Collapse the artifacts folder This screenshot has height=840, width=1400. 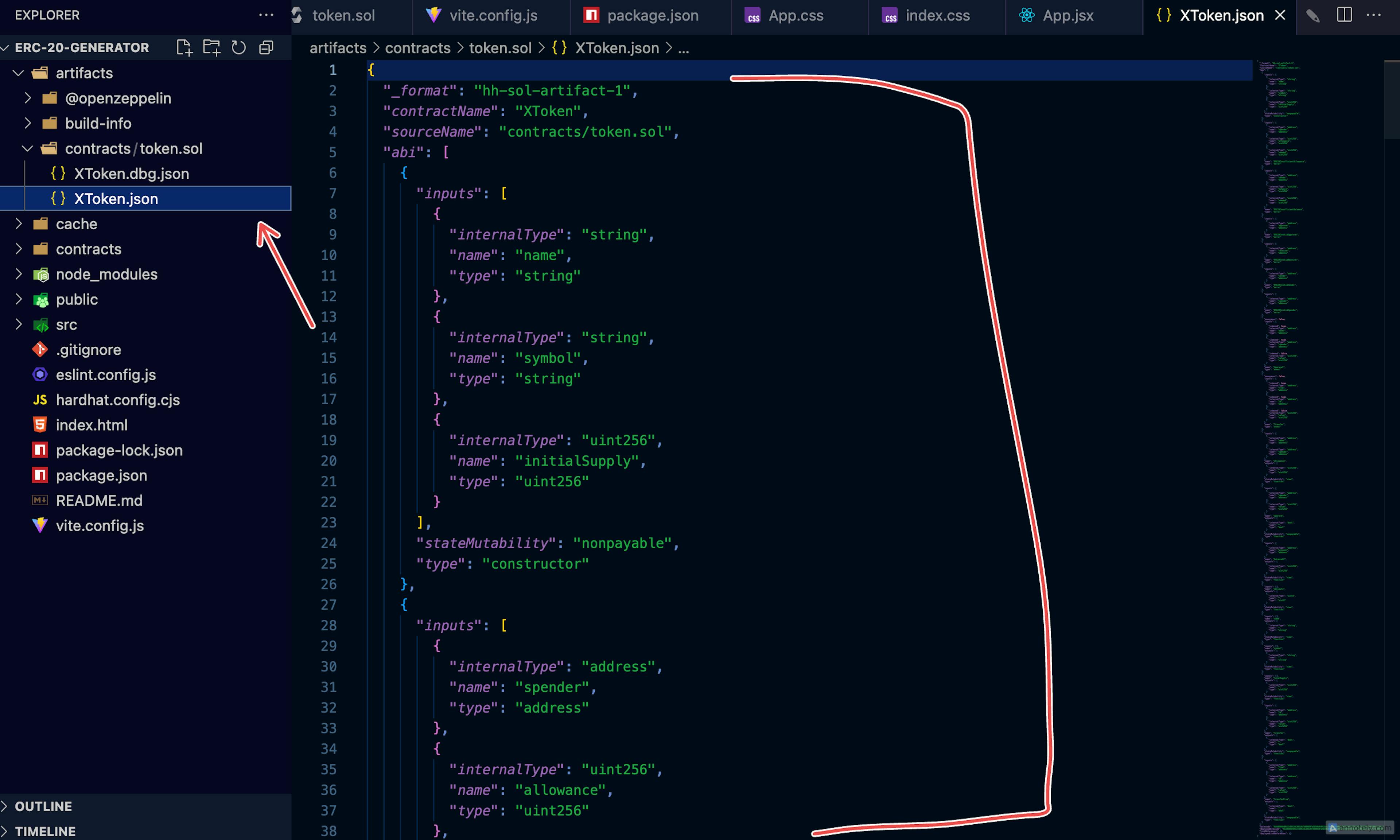click(x=19, y=73)
